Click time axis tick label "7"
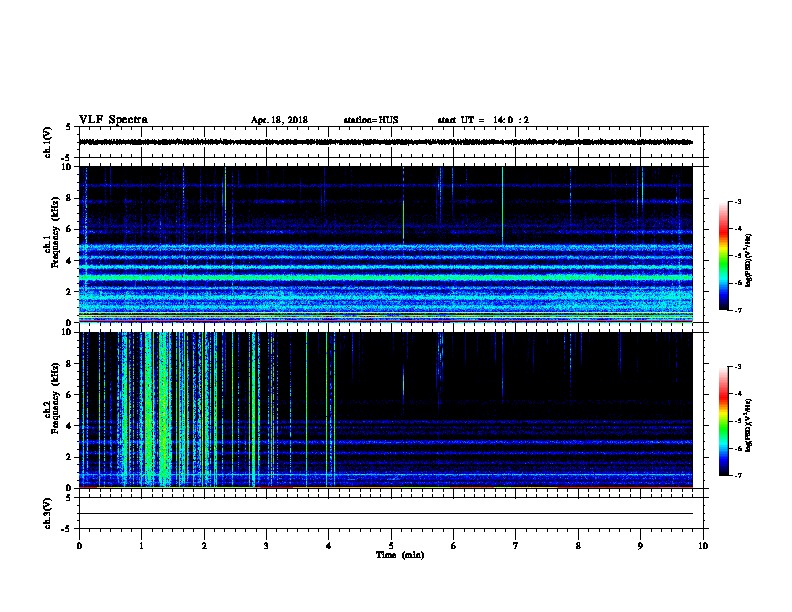This screenshot has width=792, height=612. coord(516,546)
